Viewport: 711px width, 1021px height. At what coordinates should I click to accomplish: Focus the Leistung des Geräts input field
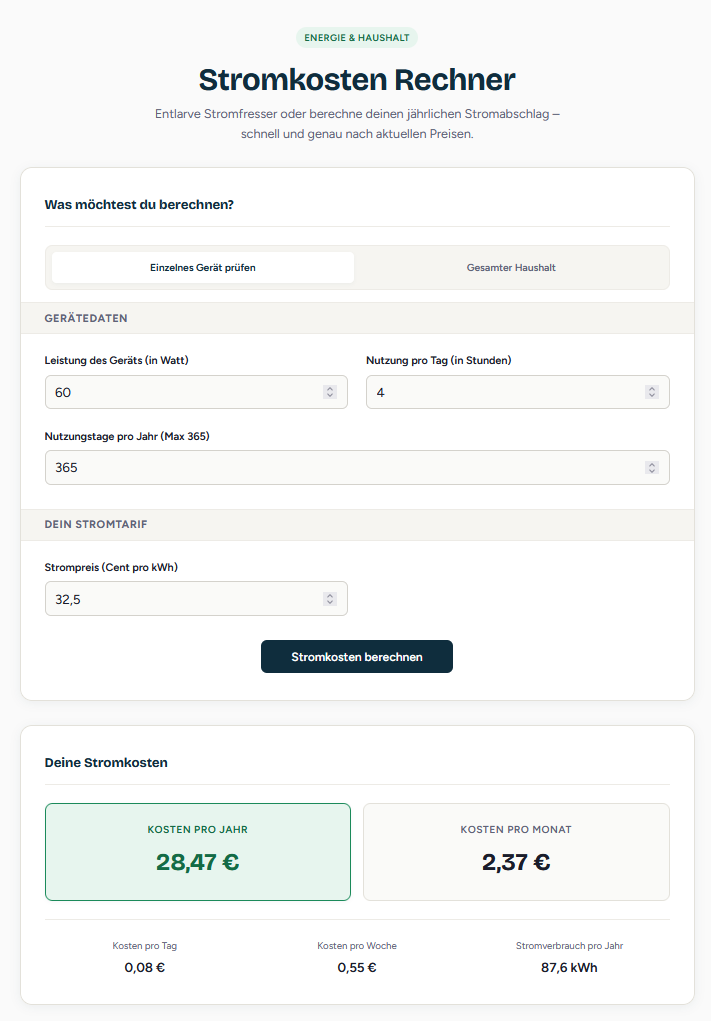click(180, 393)
